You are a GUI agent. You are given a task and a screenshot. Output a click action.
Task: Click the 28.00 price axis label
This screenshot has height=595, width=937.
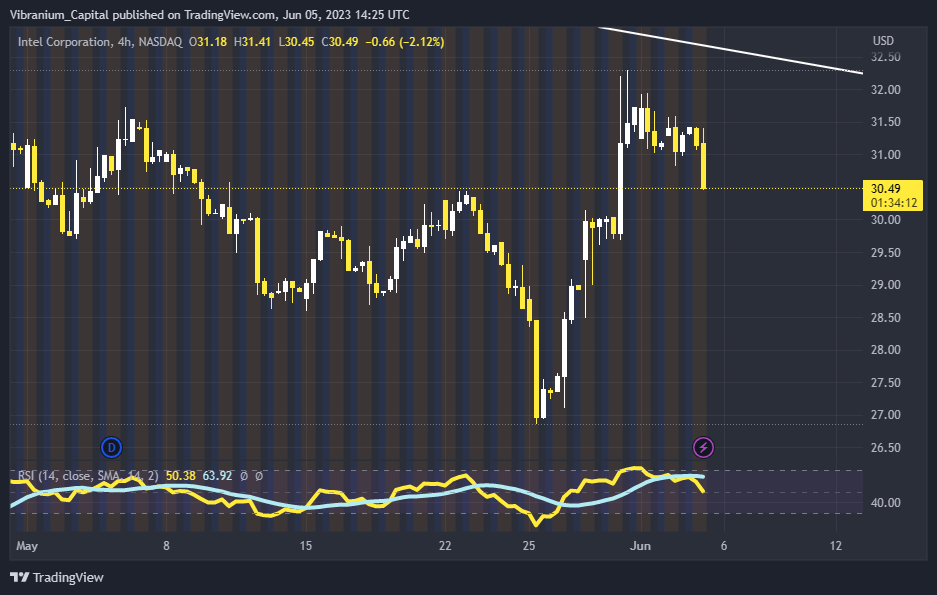click(886, 350)
